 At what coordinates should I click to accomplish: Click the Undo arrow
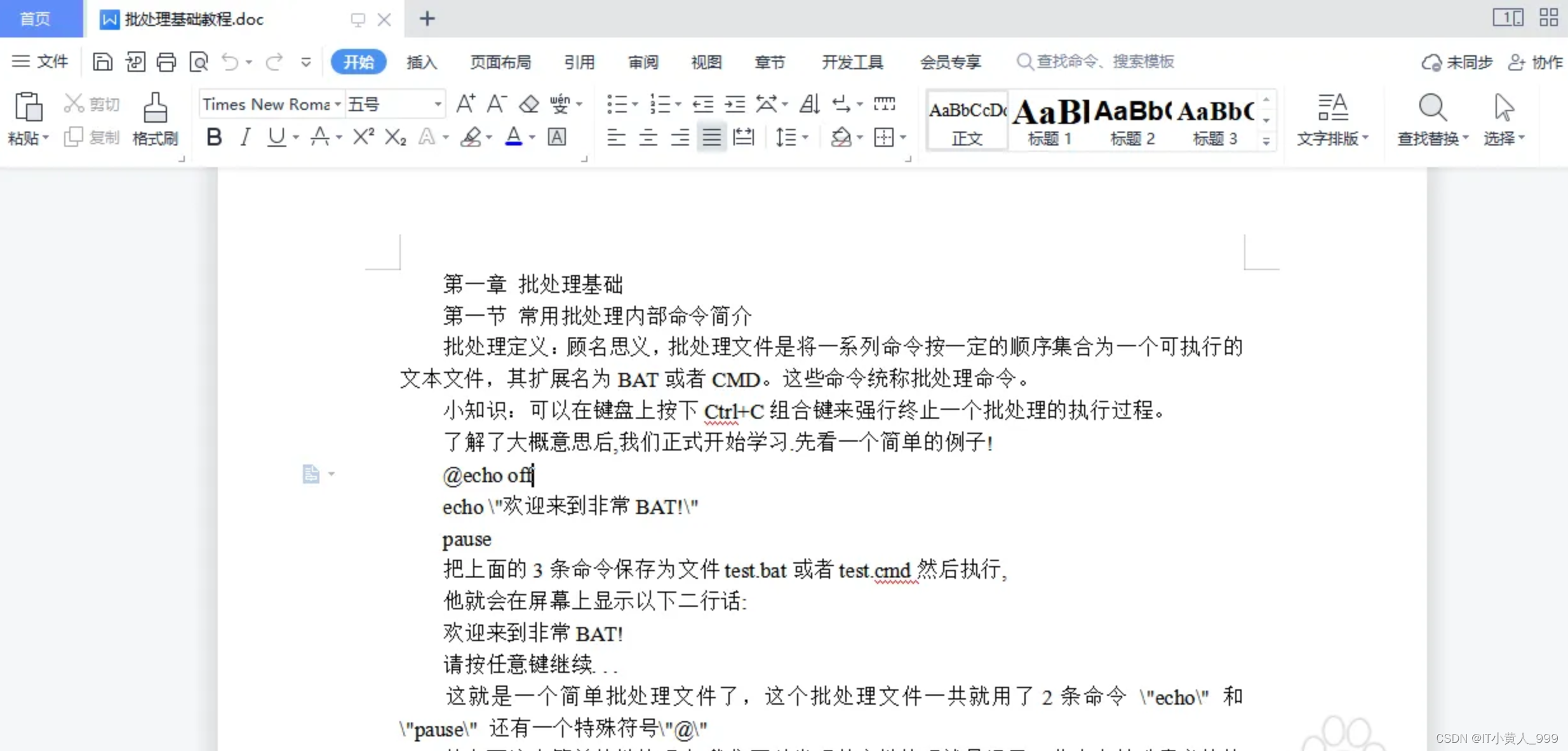coord(230,62)
